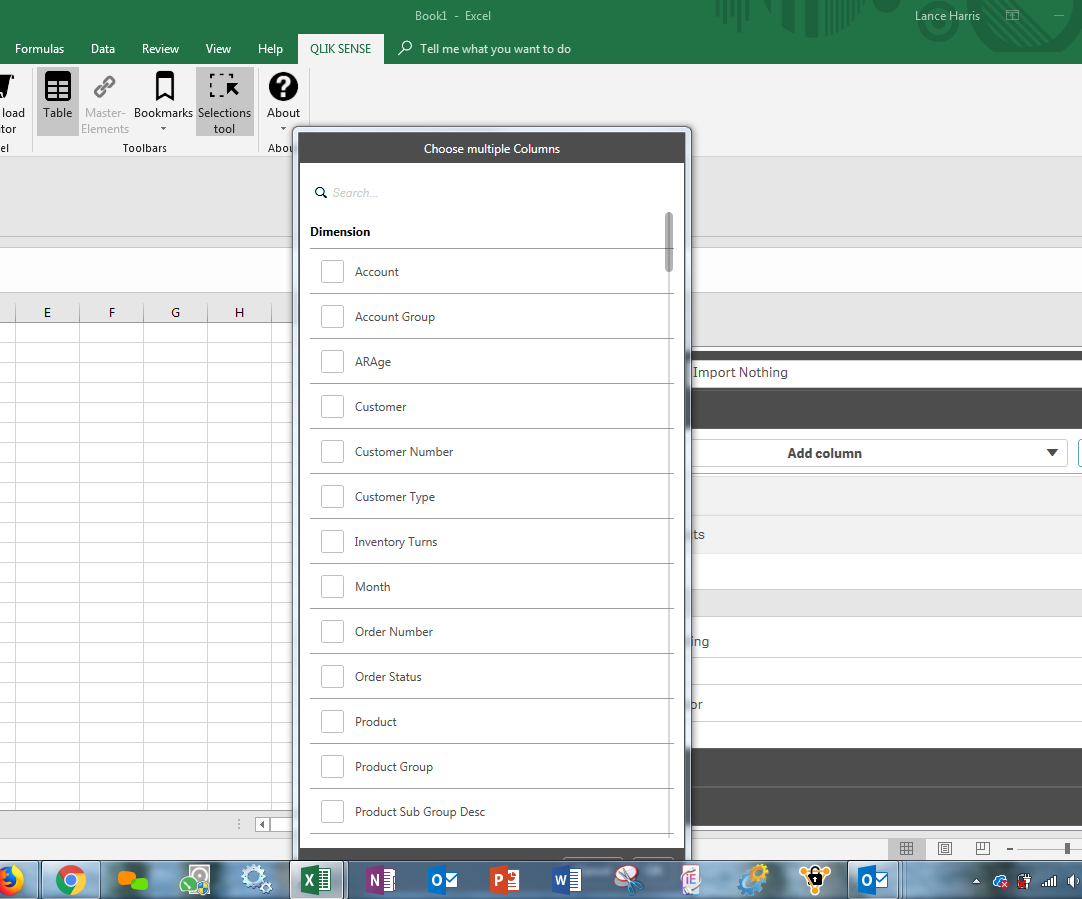Check the Inventory Turns checkbox

[333, 541]
